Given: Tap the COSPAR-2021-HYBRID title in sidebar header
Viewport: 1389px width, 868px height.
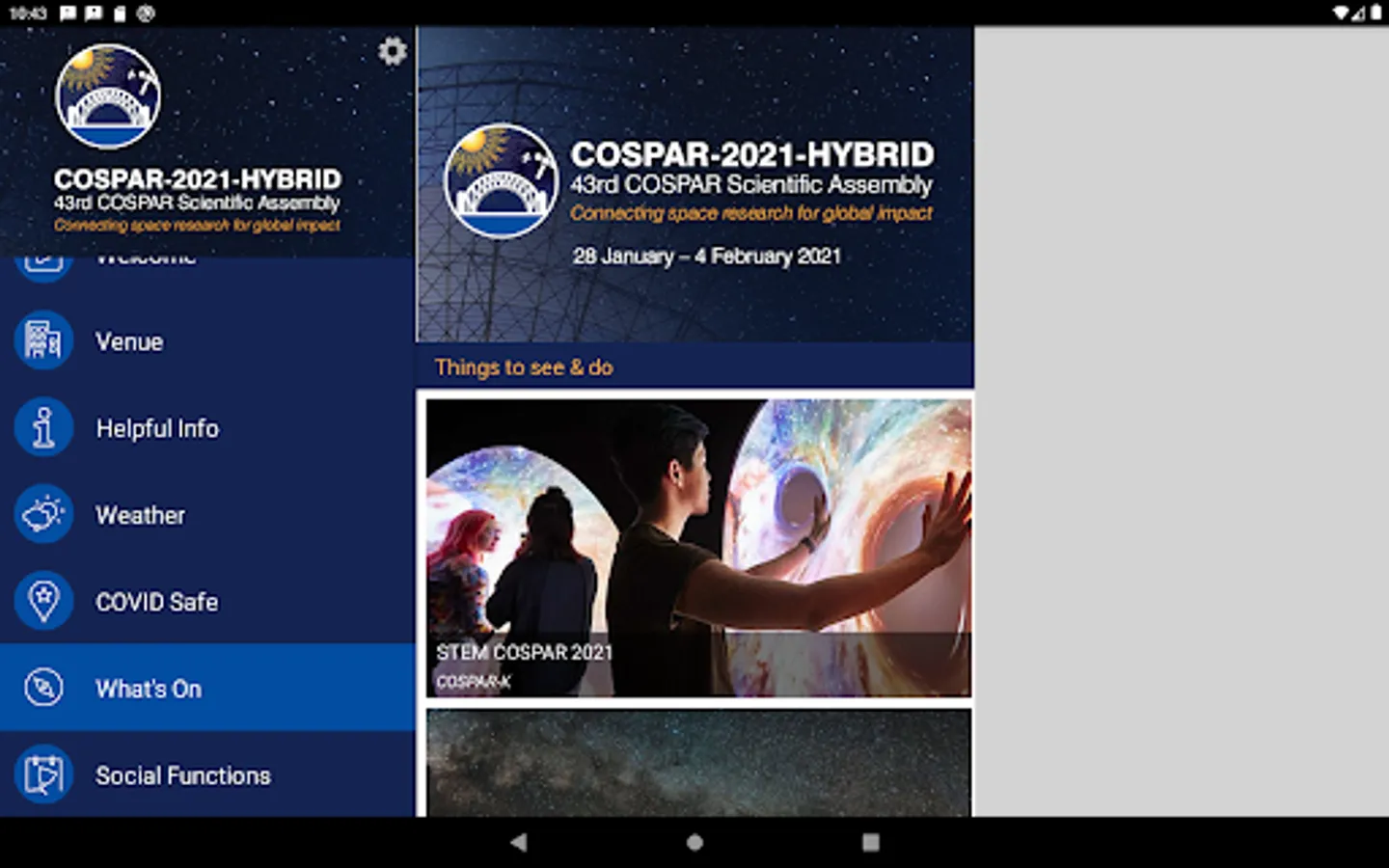Looking at the screenshot, I should [x=198, y=179].
